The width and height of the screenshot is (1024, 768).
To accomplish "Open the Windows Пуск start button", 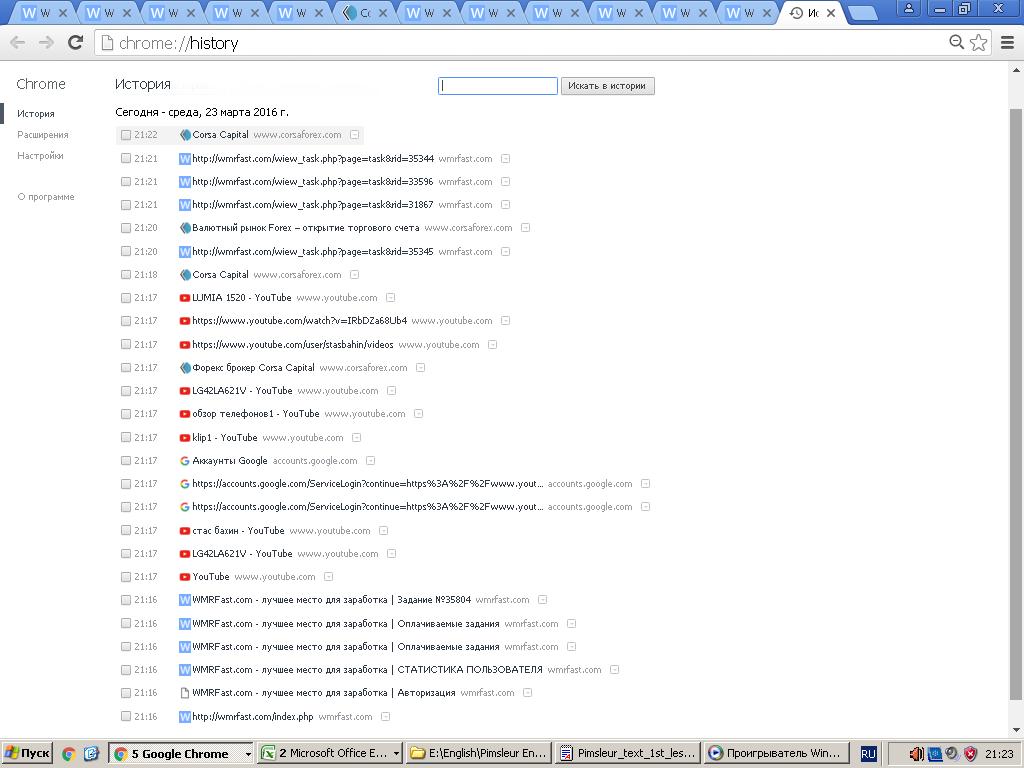I will click(x=27, y=754).
